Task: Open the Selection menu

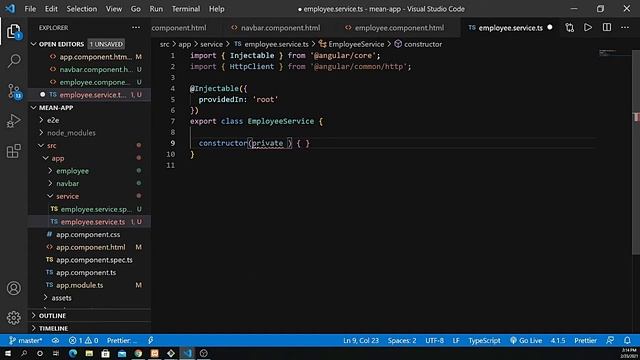Action: coord(82,9)
